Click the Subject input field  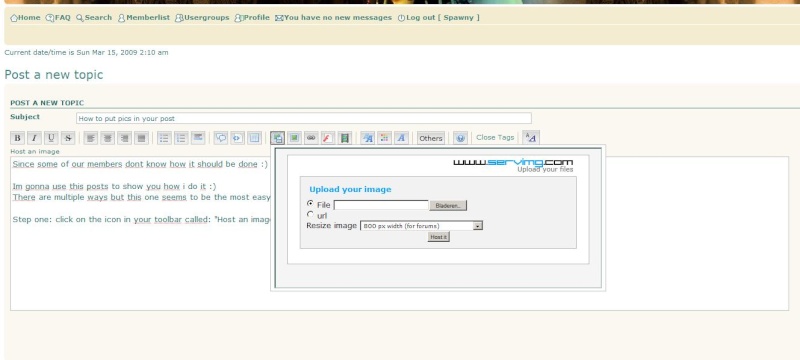pyautogui.click(x=304, y=118)
